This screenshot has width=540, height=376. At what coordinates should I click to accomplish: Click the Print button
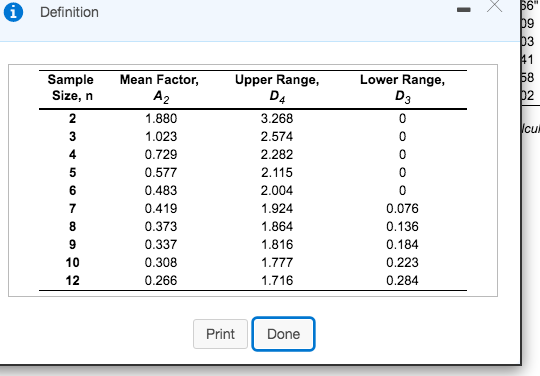pyautogui.click(x=220, y=334)
